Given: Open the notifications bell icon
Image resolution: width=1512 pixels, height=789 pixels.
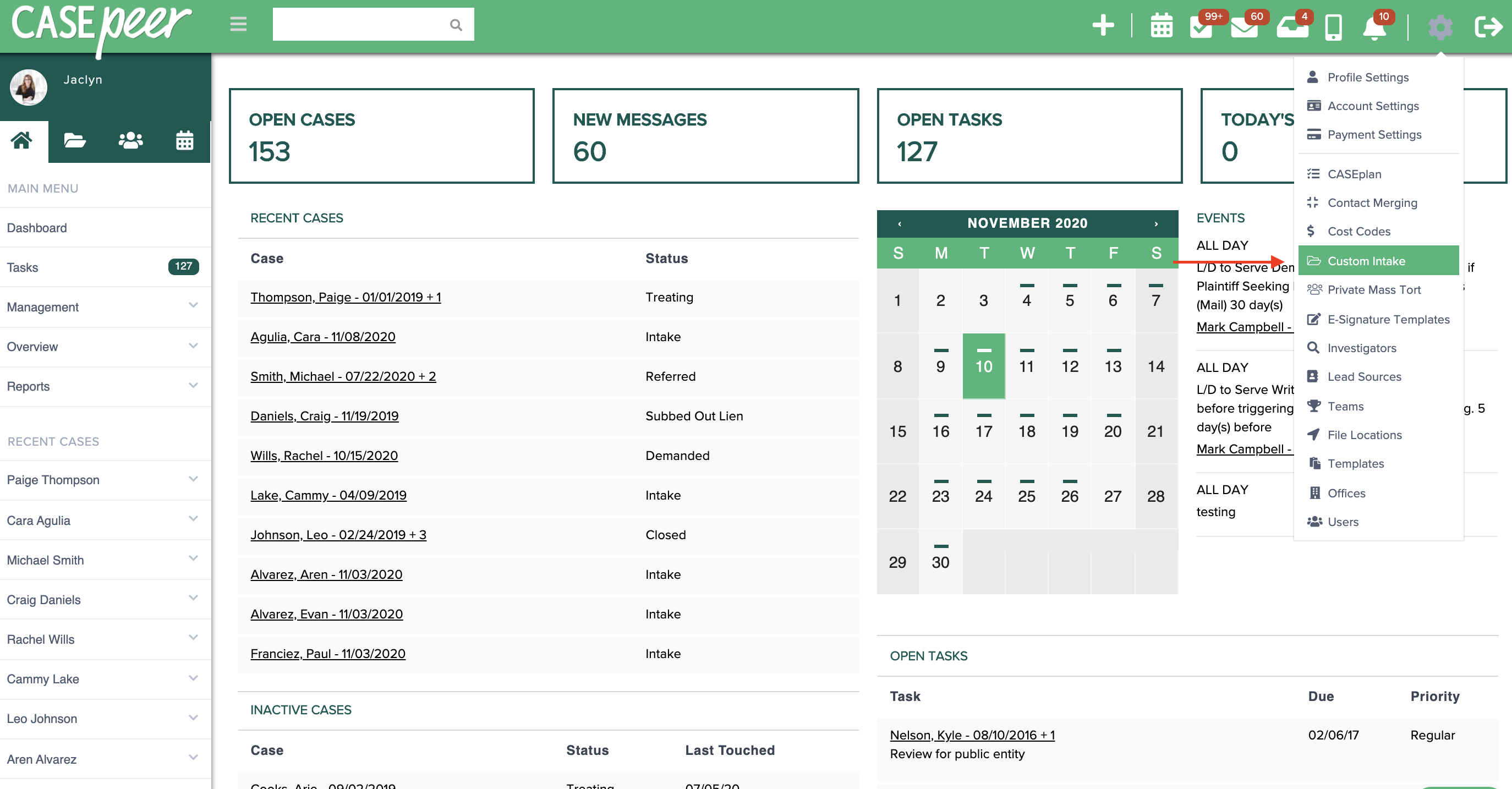Looking at the screenshot, I should (1374, 28).
